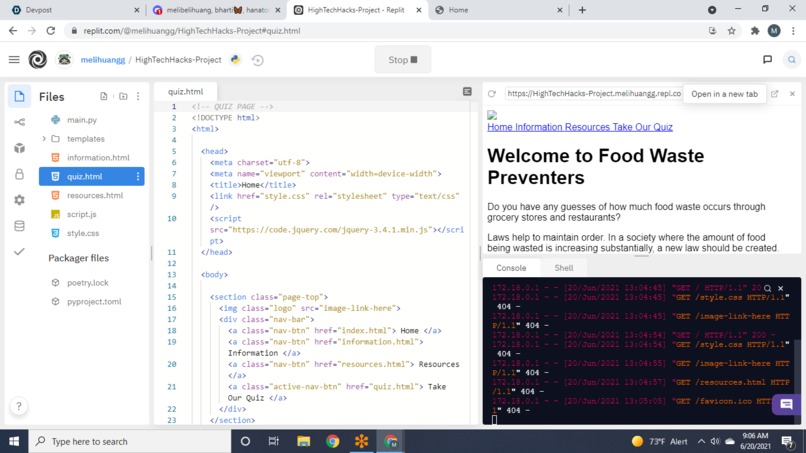Open the purple chat widget button
806x453 pixels.
786,404
